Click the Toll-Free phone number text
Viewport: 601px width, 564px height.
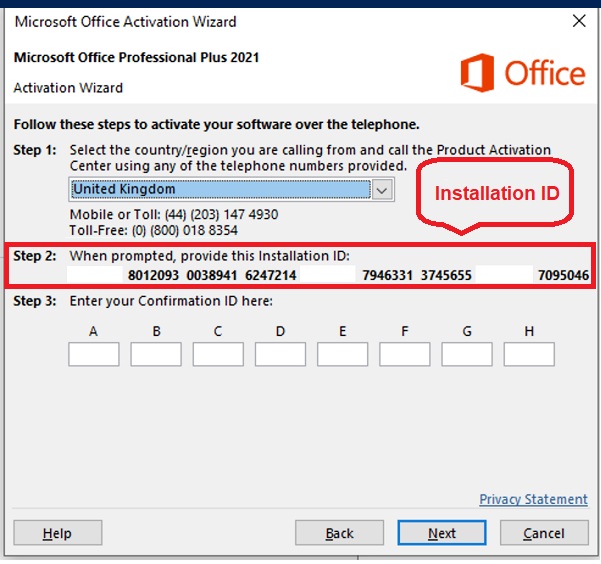click(153, 230)
